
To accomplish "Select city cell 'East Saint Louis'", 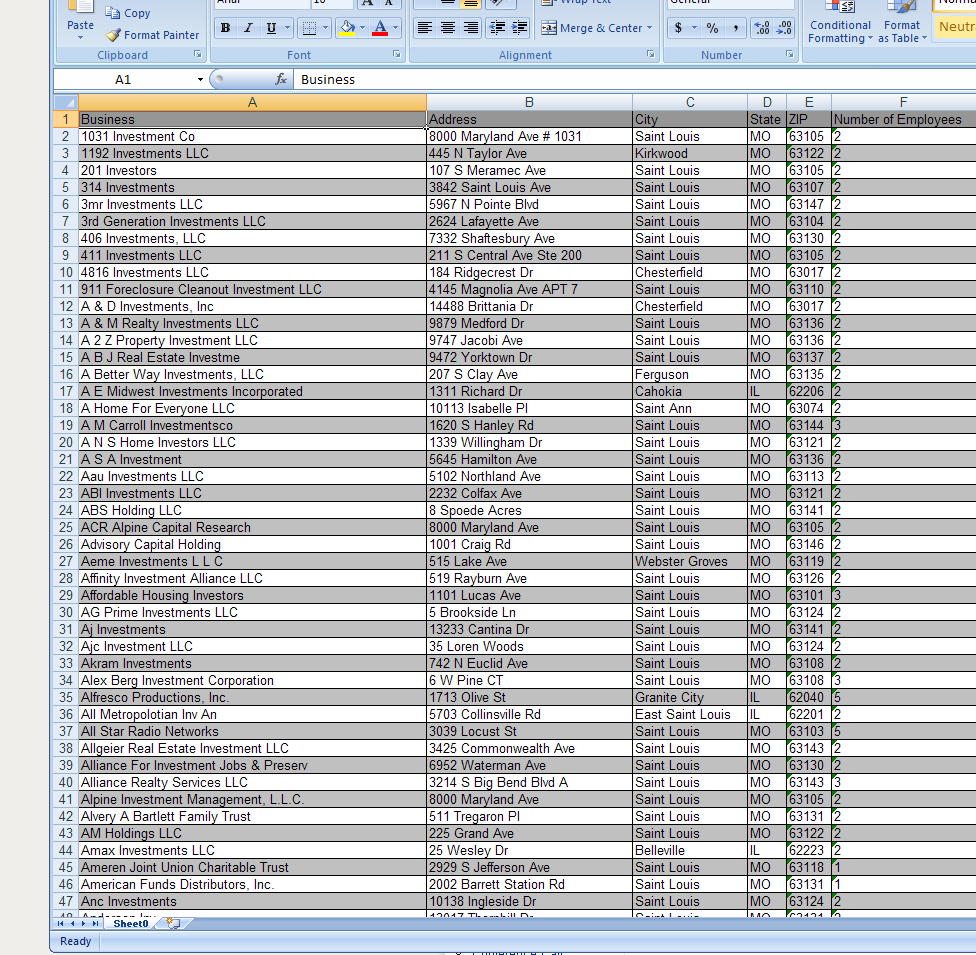I will click(690, 715).
